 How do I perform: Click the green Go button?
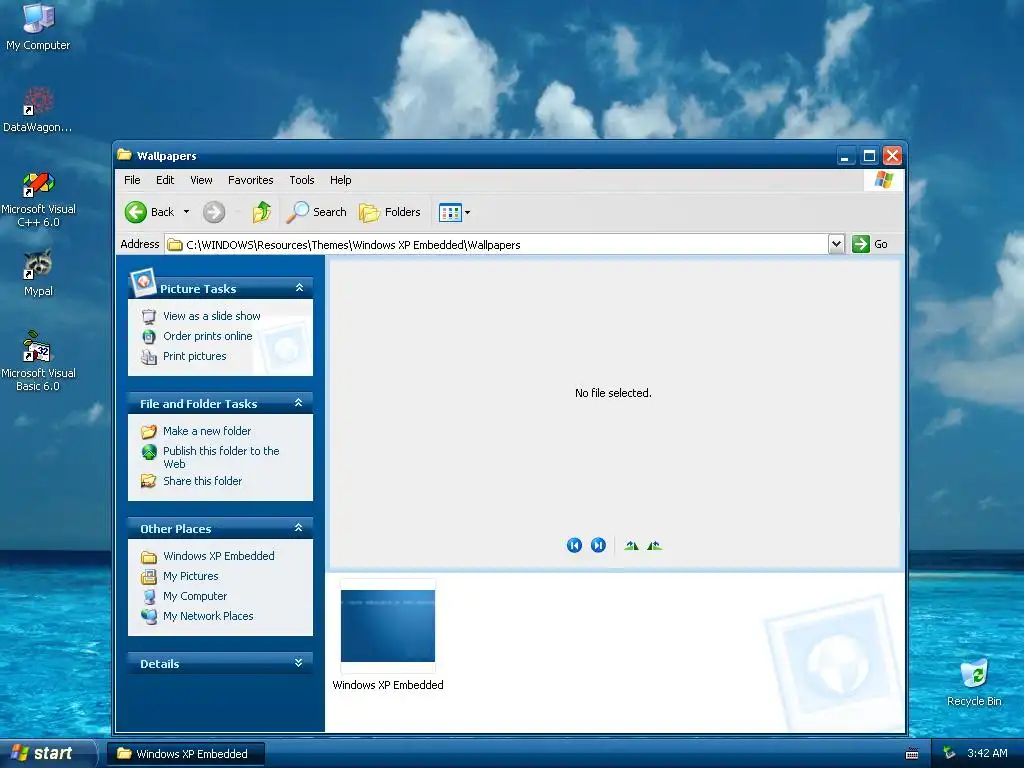pyautogui.click(x=870, y=244)
